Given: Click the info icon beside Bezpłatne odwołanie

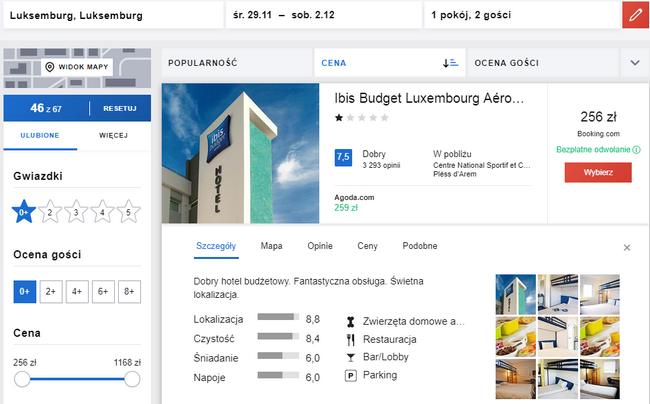Looking at the screenshot, I should tap(636, 150).
